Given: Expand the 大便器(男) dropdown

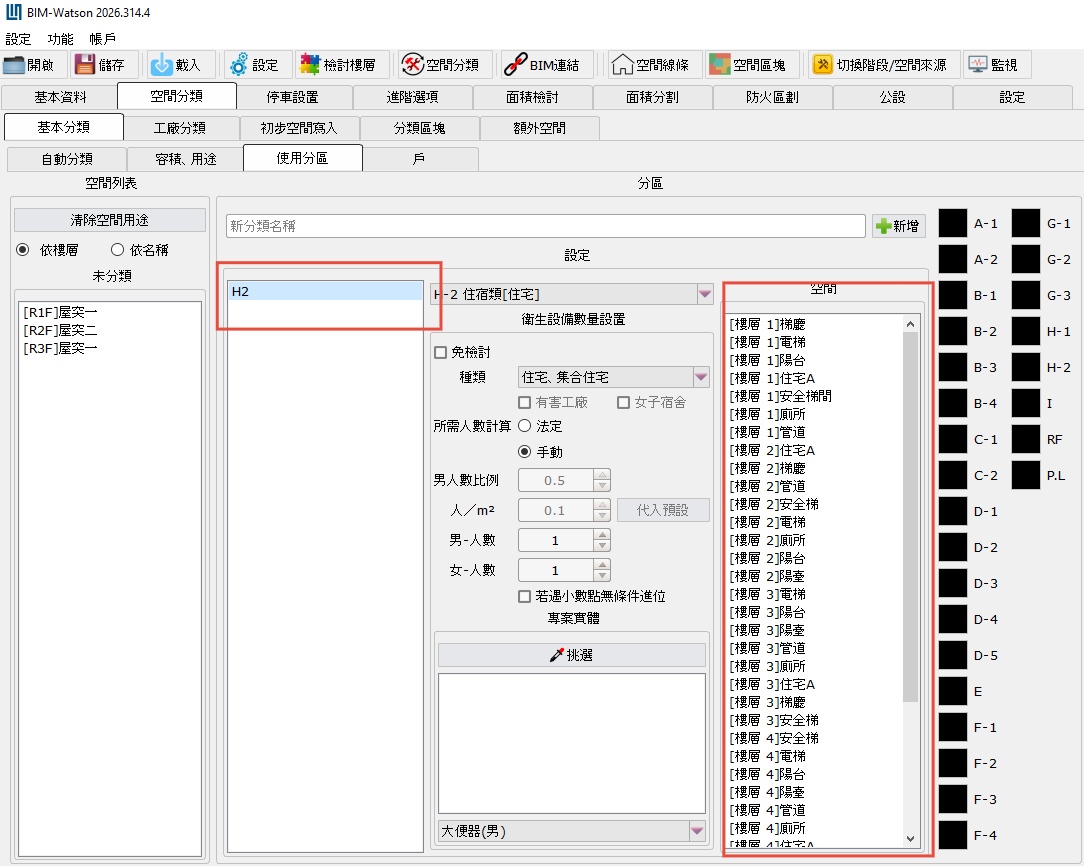Looking at the screenshot, I should [696, 831].
